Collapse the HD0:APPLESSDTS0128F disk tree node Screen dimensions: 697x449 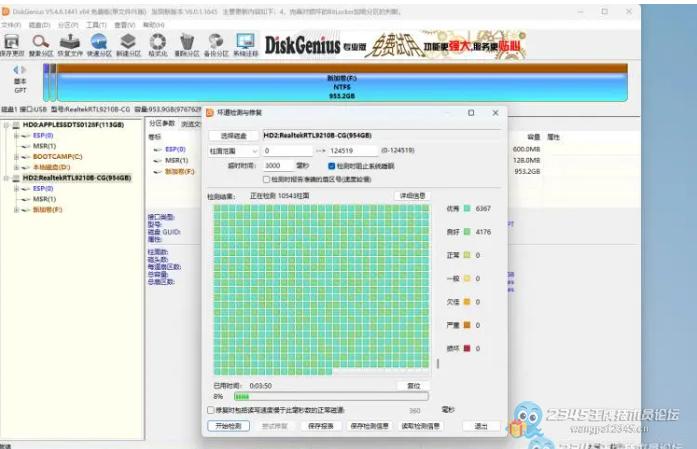[x=6, y=126]
